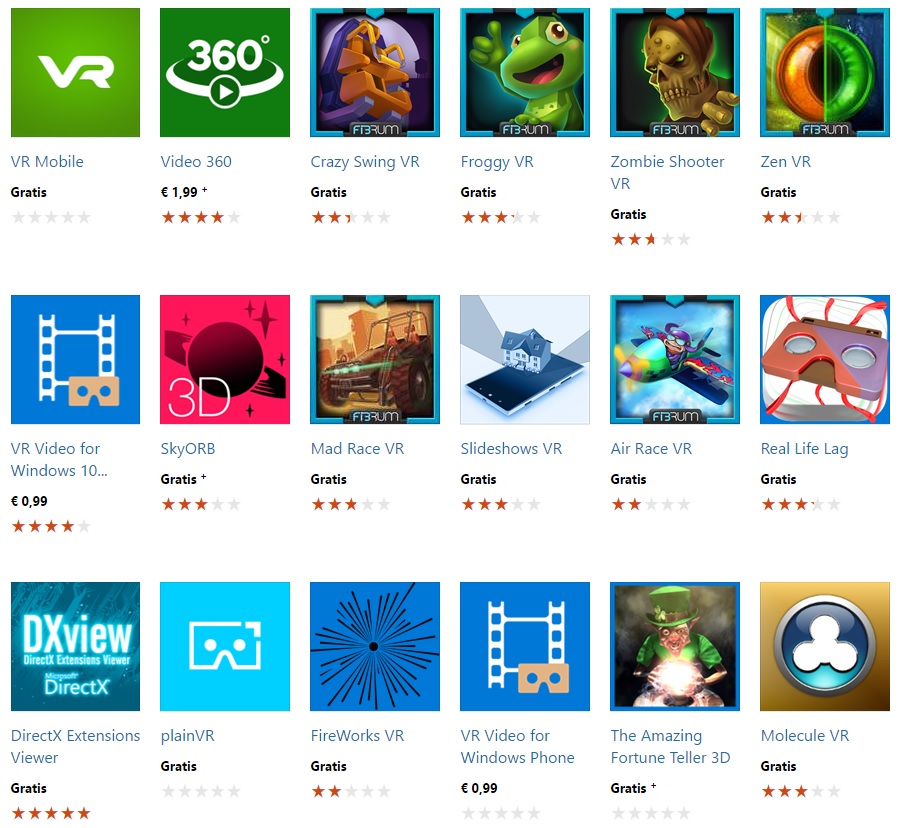Open the Crazy Swing VR game tile
Viewport: 911px width, 828px height.
pos(375,73)
